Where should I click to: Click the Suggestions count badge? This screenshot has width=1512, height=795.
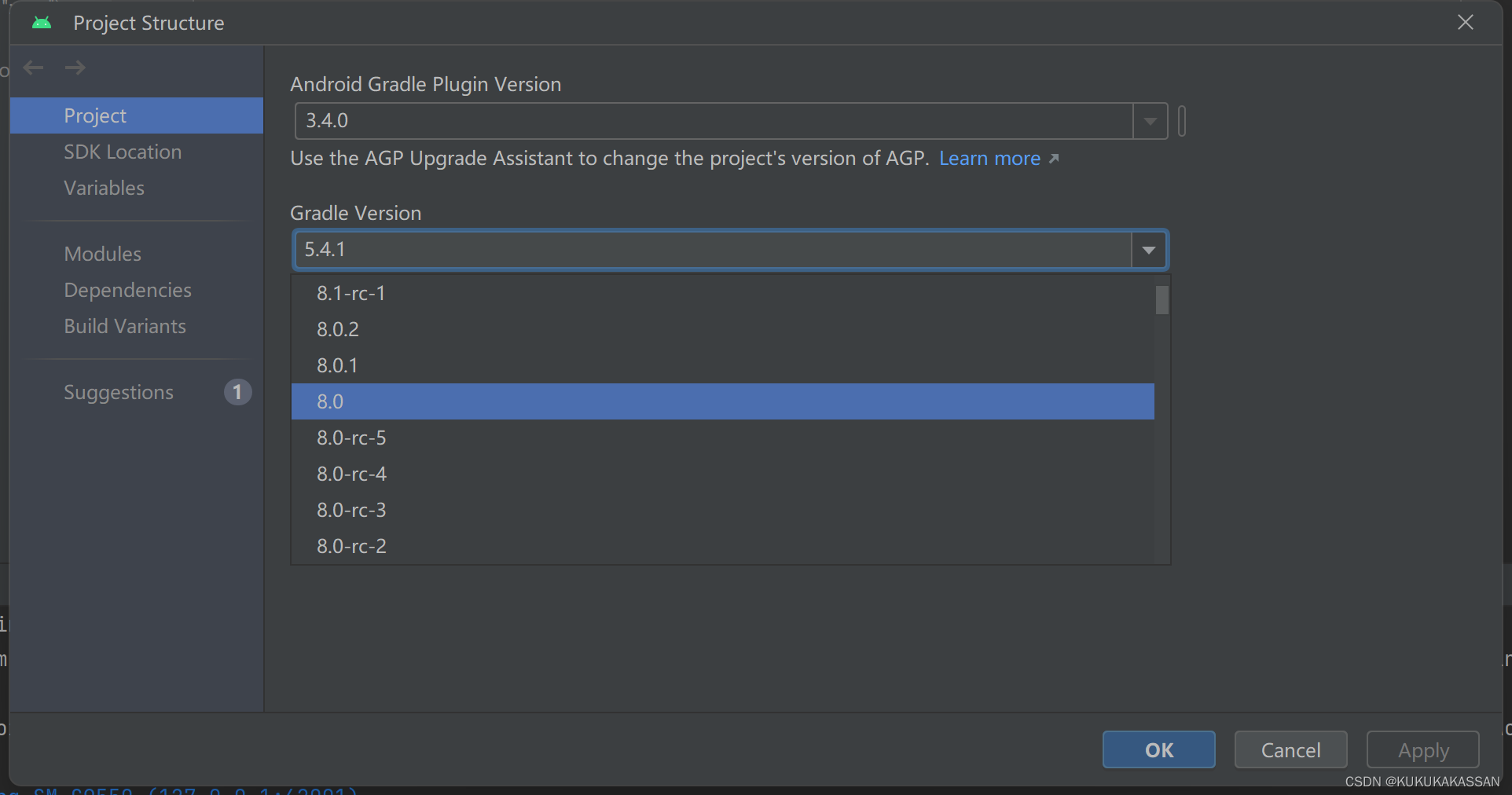237,392
